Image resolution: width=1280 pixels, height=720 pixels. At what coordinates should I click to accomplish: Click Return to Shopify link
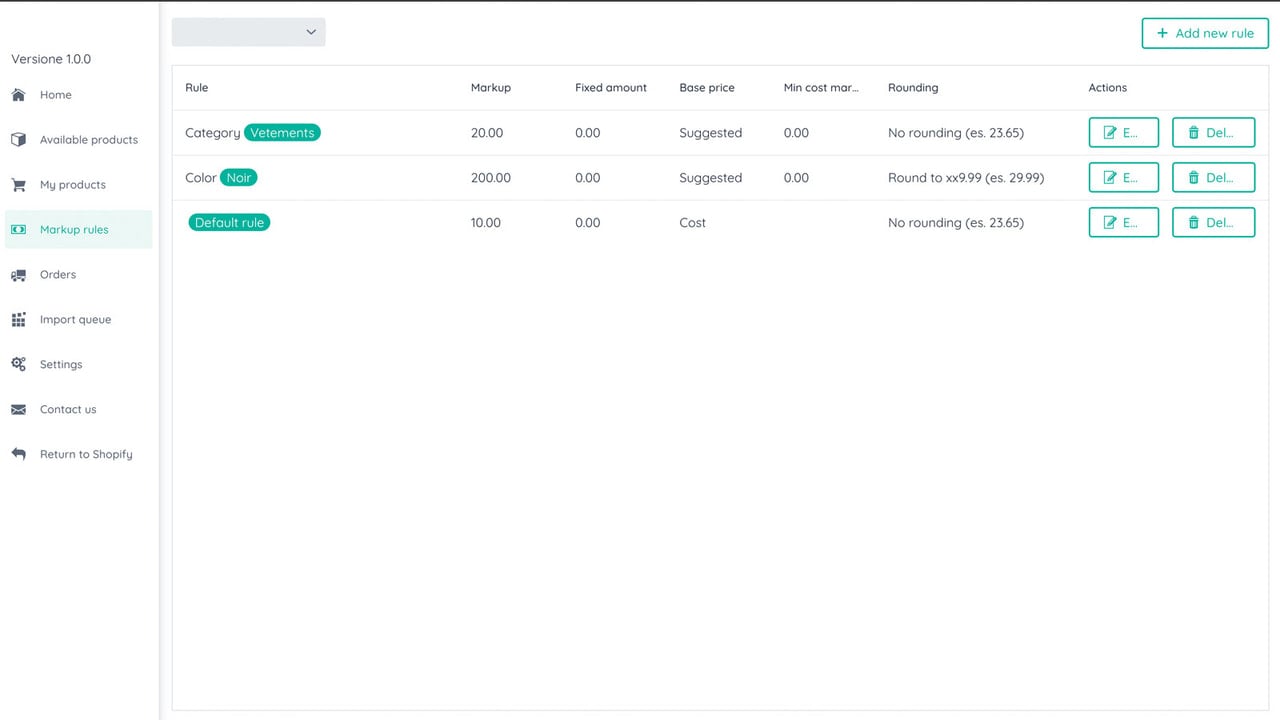(78, 454)
